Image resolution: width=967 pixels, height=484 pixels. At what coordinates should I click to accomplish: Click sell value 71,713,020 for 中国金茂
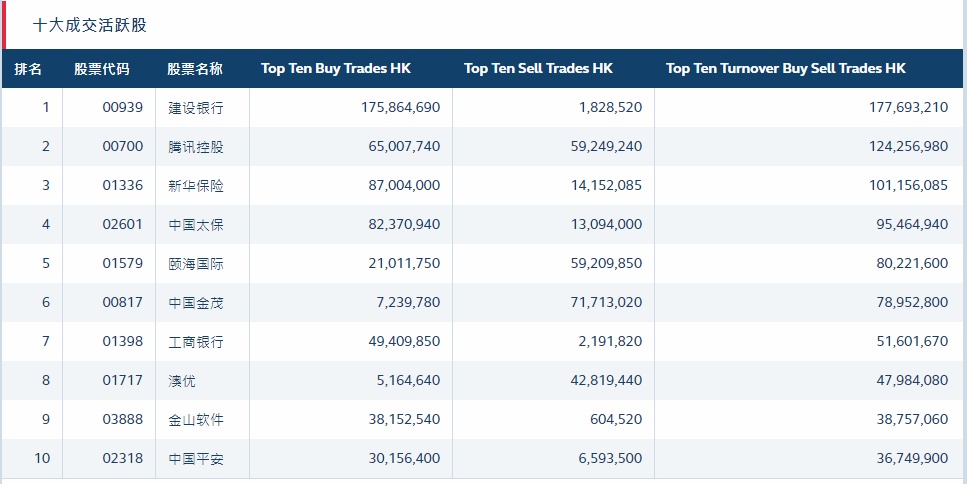pyautogui.click(x=601, y=303)
